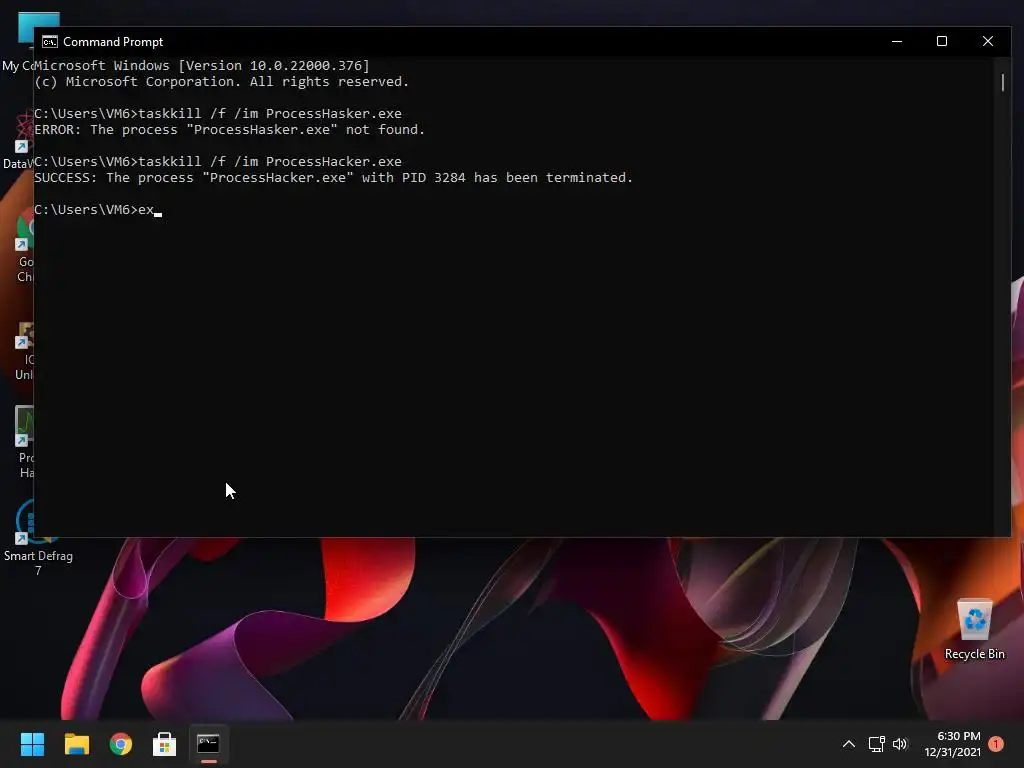Open the clock and date panel

952,744
